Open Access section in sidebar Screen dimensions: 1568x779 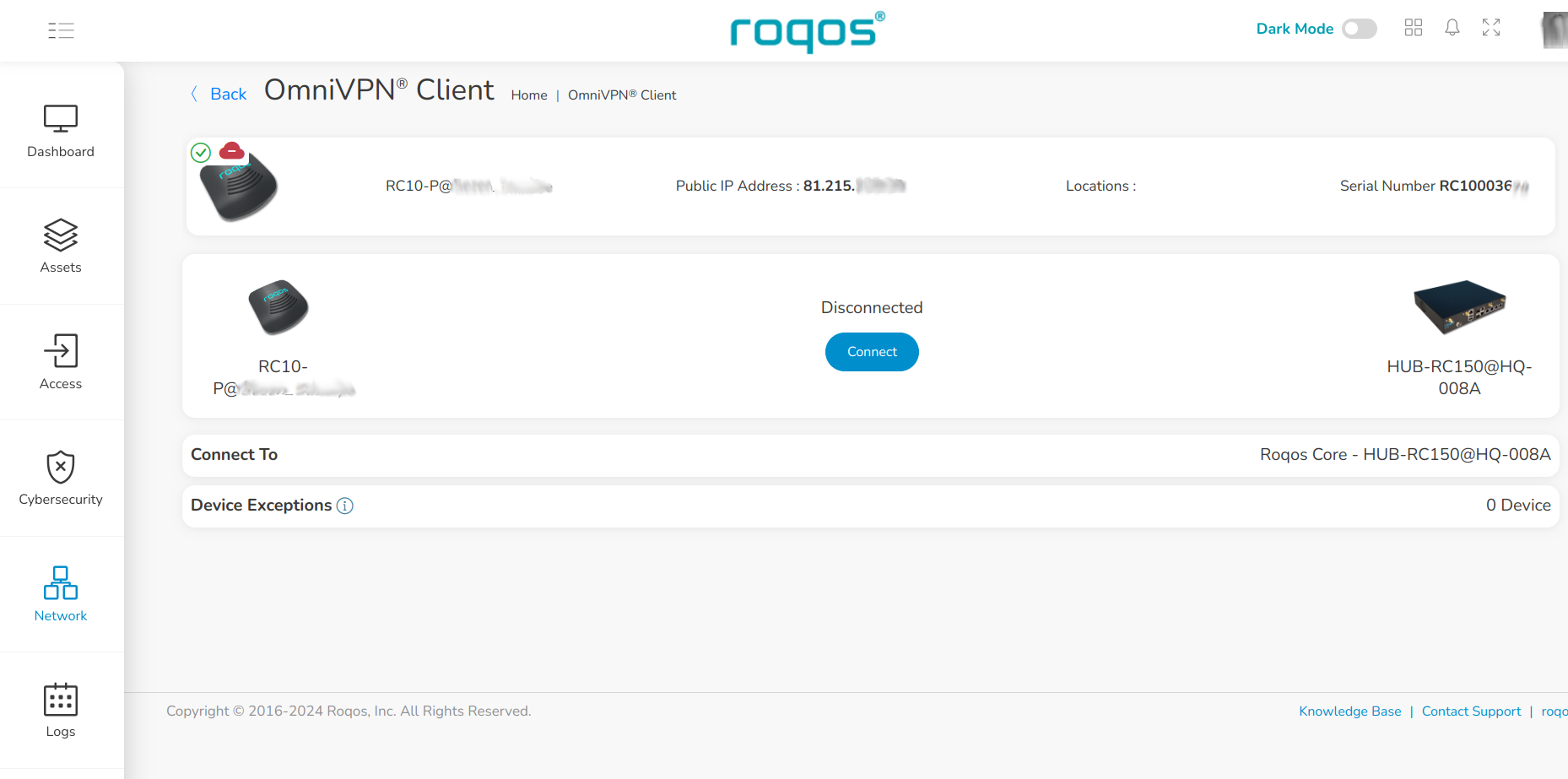(61, 362)
